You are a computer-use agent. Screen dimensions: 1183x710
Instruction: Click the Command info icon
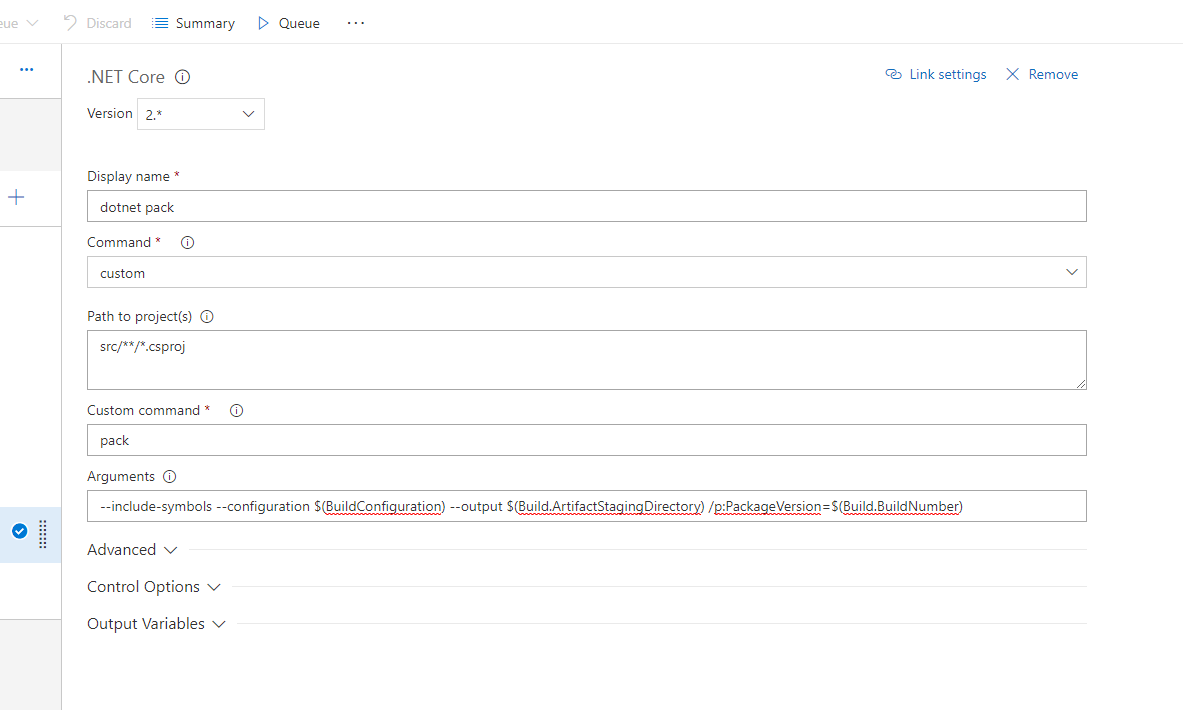coord(187,242)
